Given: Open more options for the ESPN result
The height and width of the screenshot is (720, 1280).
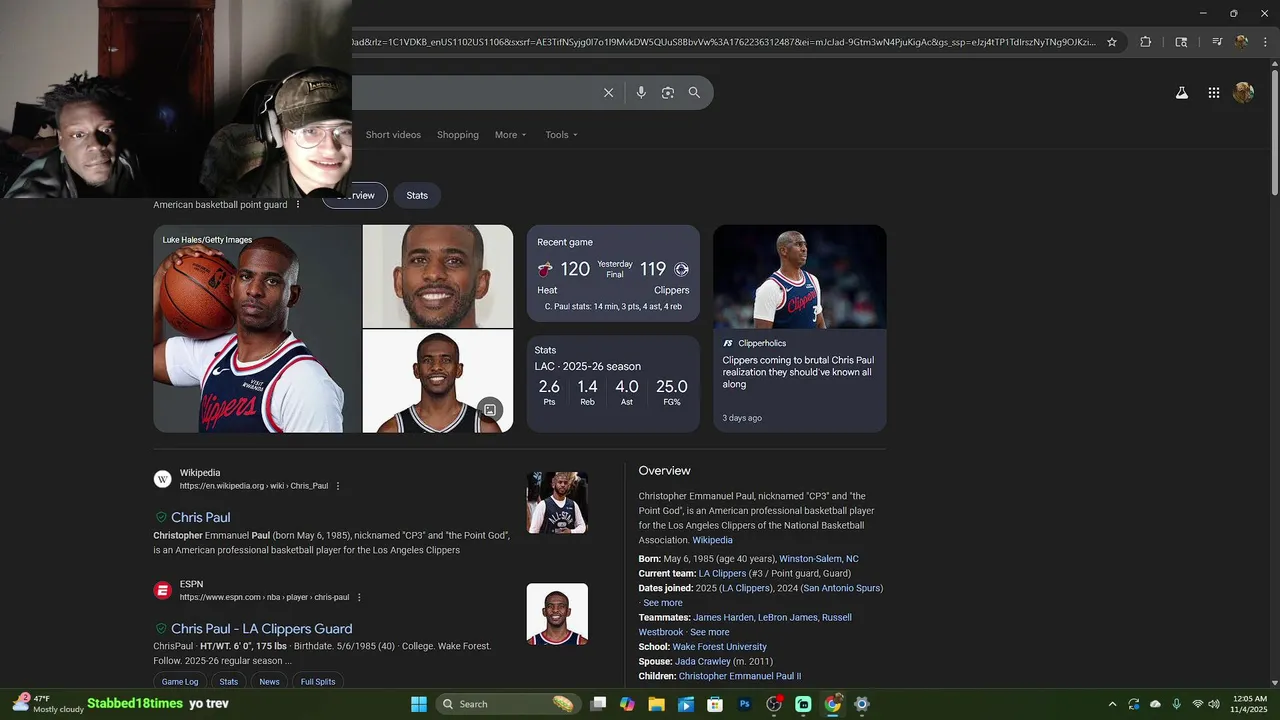Looking at the screenshot, I should [359, 597].
